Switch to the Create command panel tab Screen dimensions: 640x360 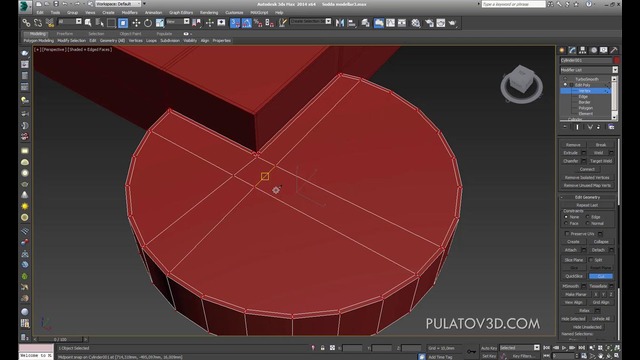tap(562, 50)
